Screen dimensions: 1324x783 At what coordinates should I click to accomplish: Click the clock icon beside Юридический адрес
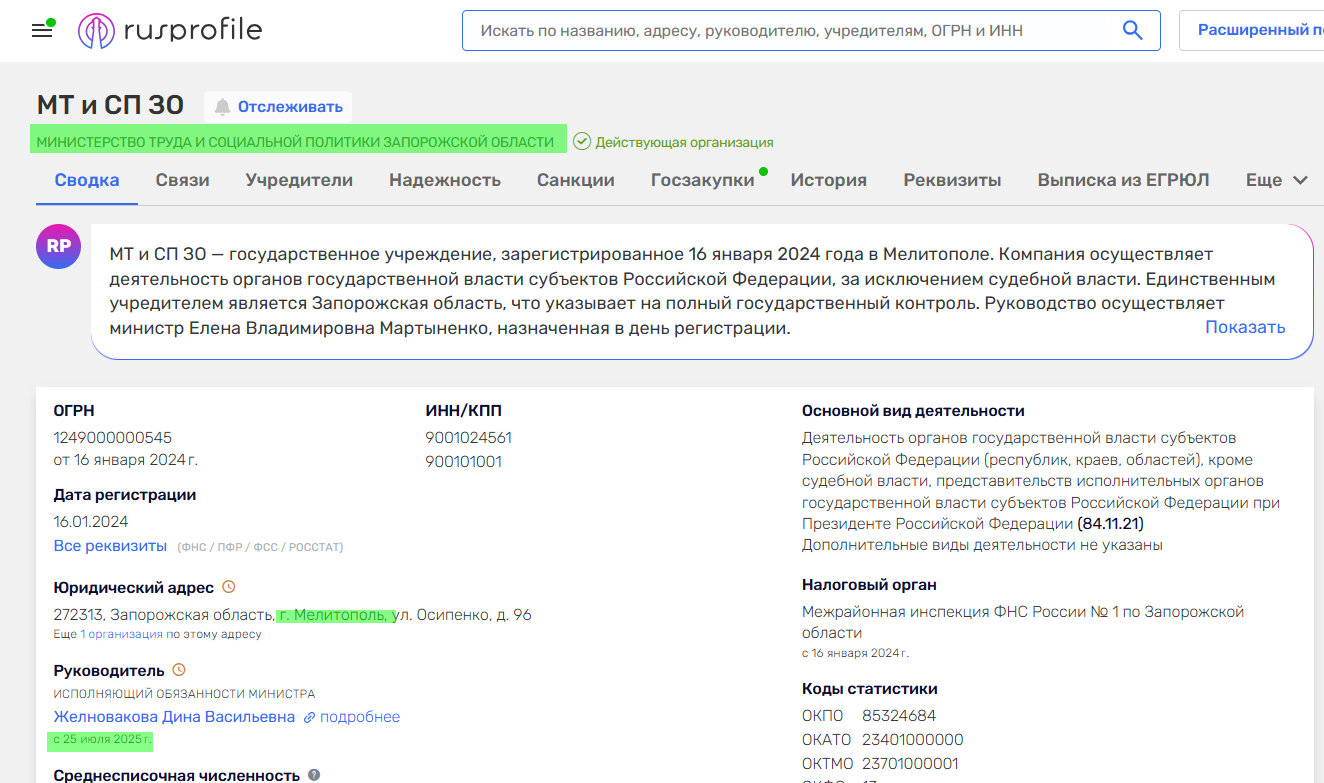click(229, 587)
